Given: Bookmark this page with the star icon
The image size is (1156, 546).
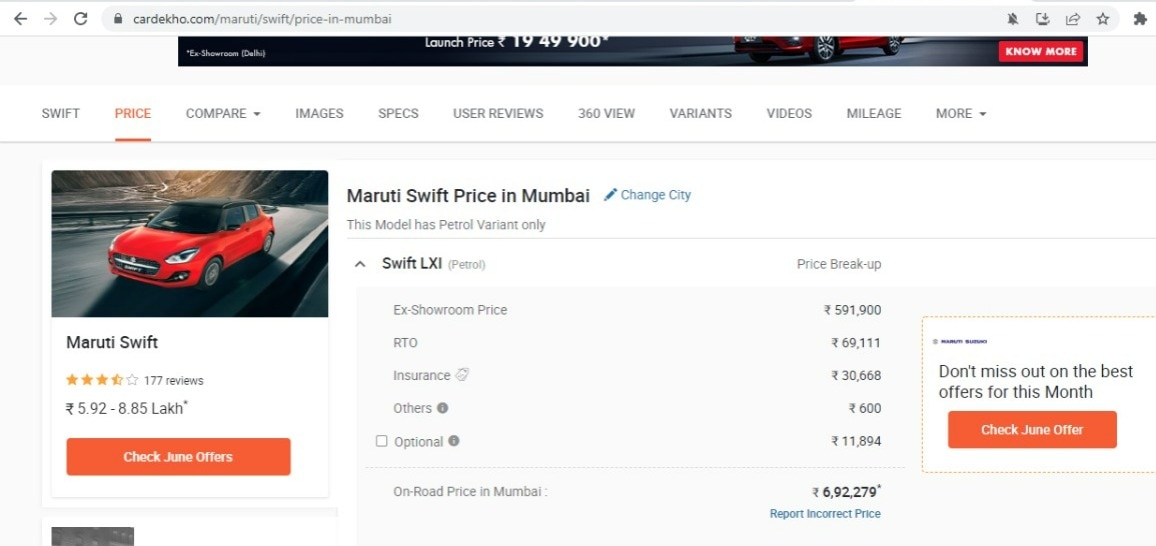Looking at the screenshot, I should click(1103, 19).
